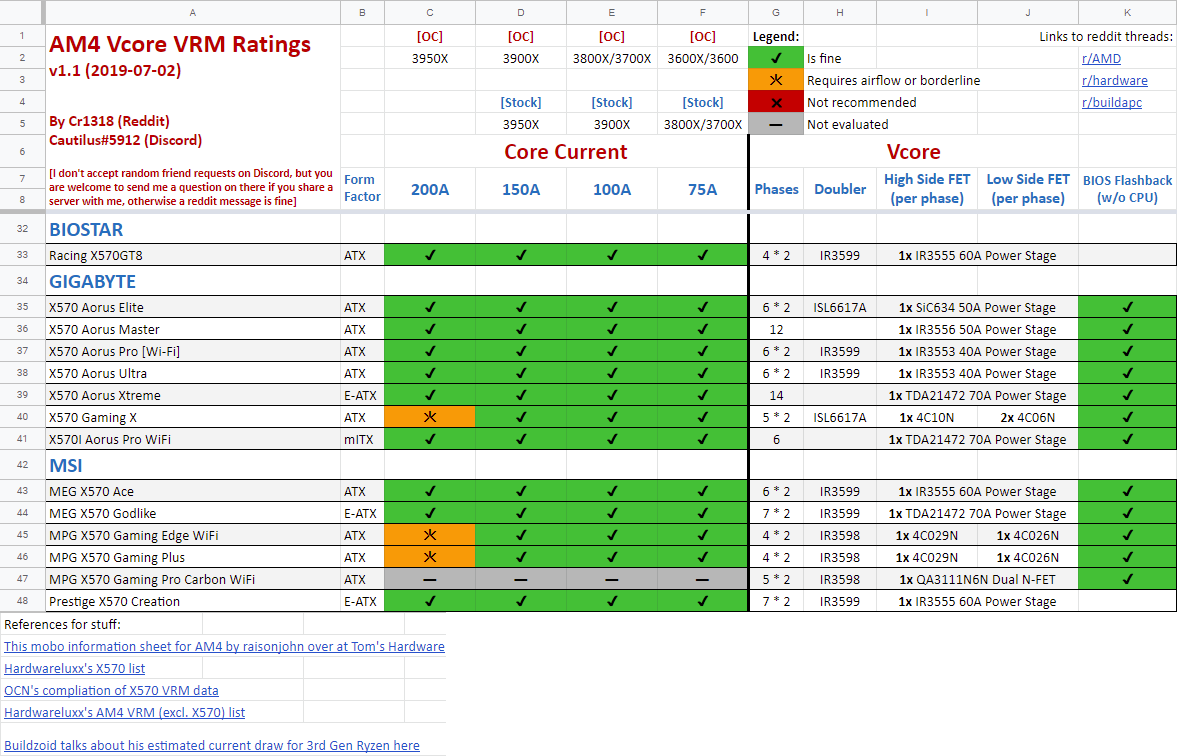1177x756 pixels.
Task: Click 75A checkmark for X570 Aorus Xtreme
Action: (703, 395)
